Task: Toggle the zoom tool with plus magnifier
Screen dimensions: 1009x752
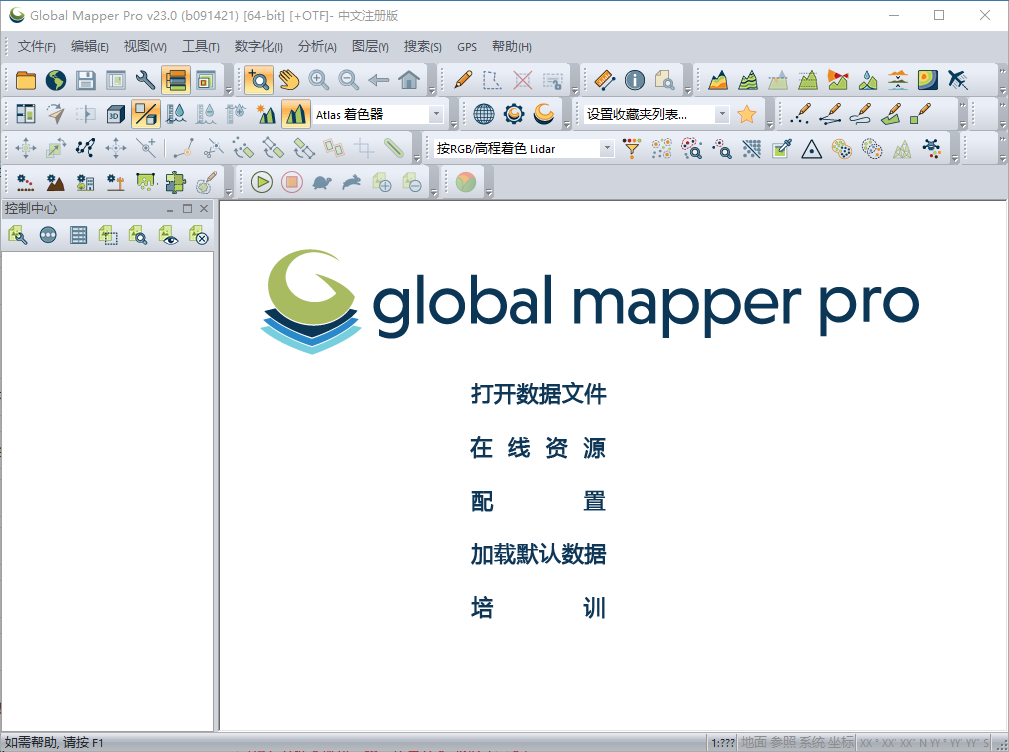Action: click(259, 80)
